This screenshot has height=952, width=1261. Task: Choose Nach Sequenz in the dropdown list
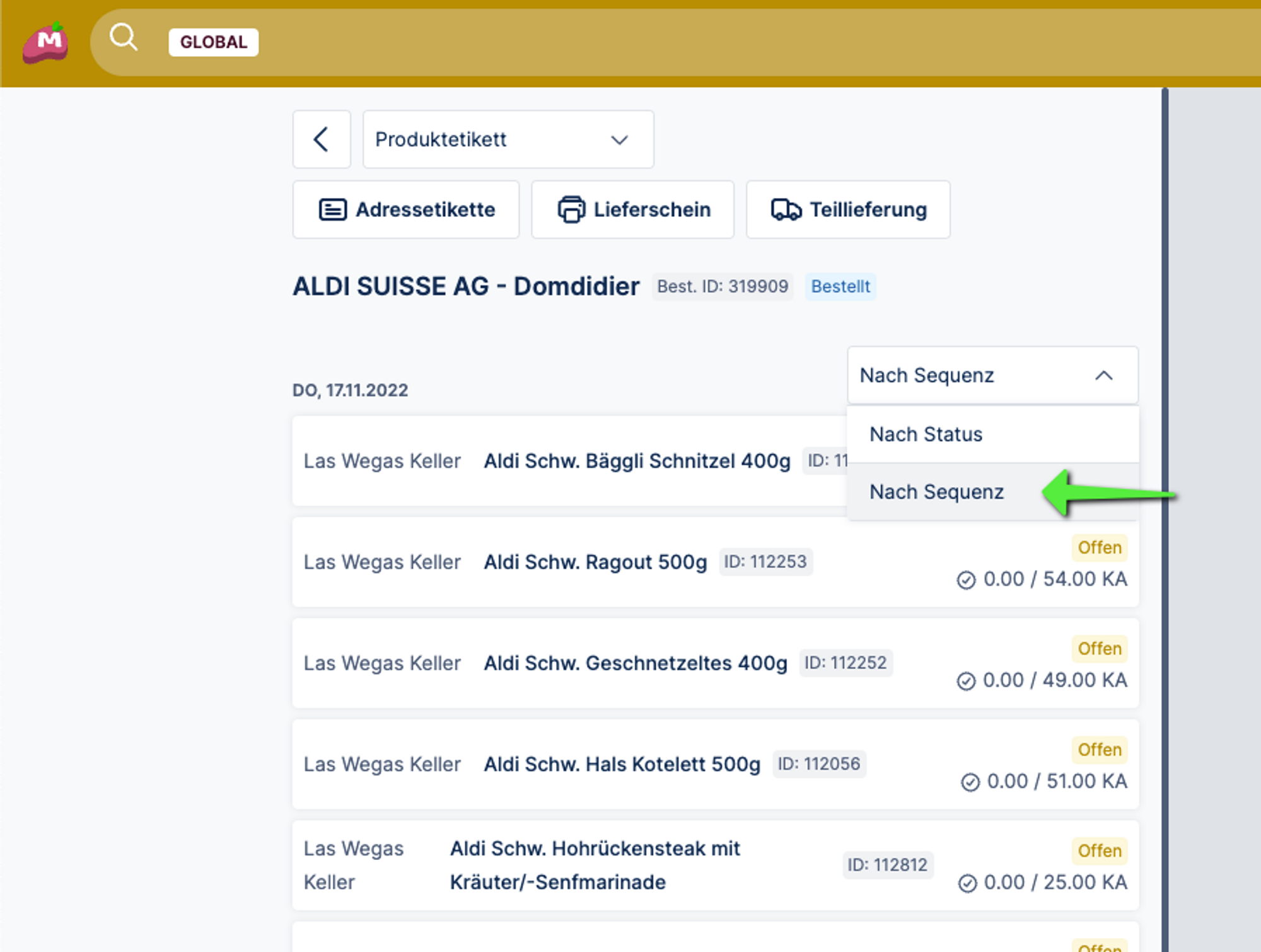coord(937,492)
